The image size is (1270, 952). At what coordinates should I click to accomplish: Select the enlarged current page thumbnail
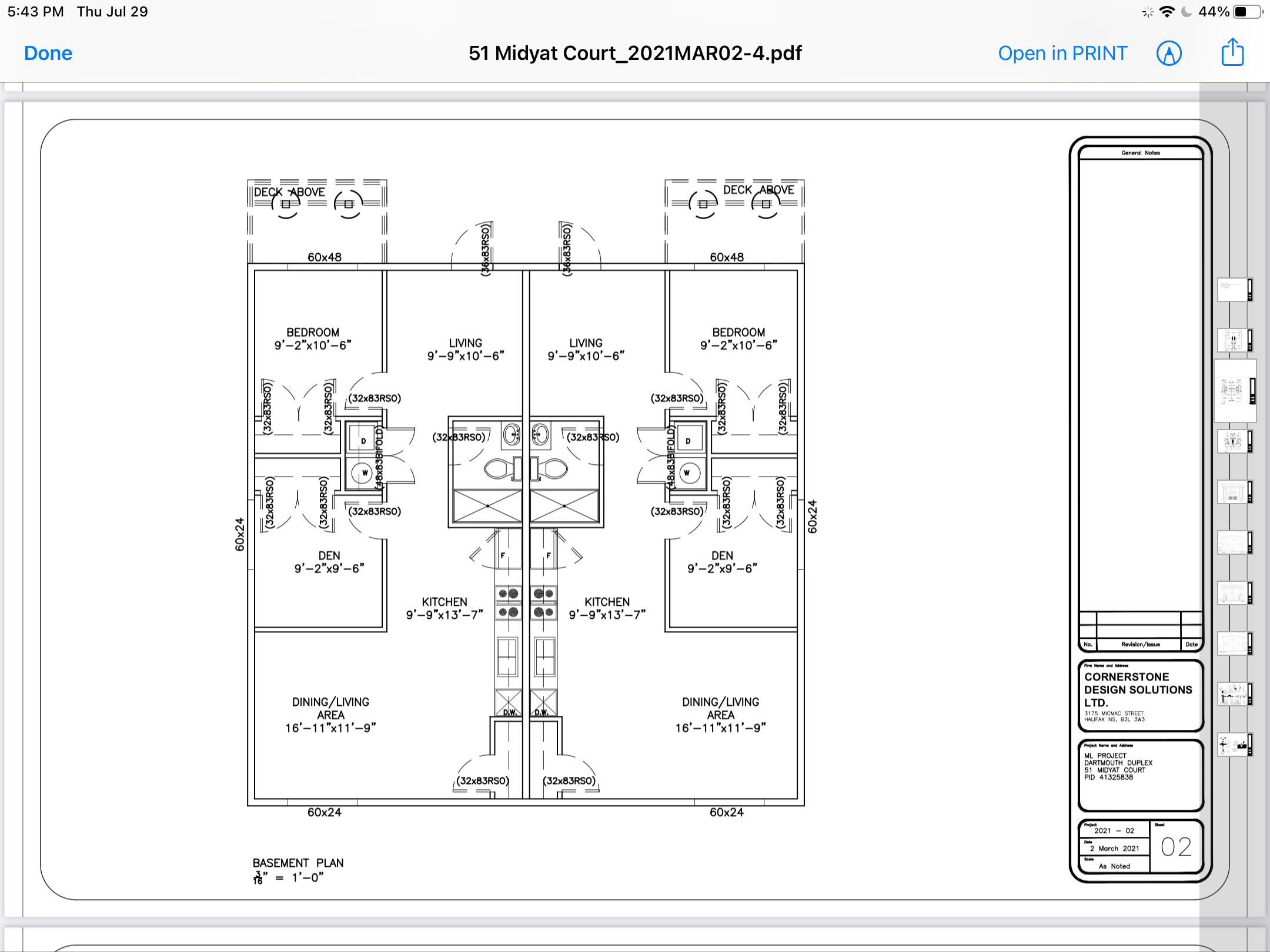pyautogui.click(x=1235, y=391)
